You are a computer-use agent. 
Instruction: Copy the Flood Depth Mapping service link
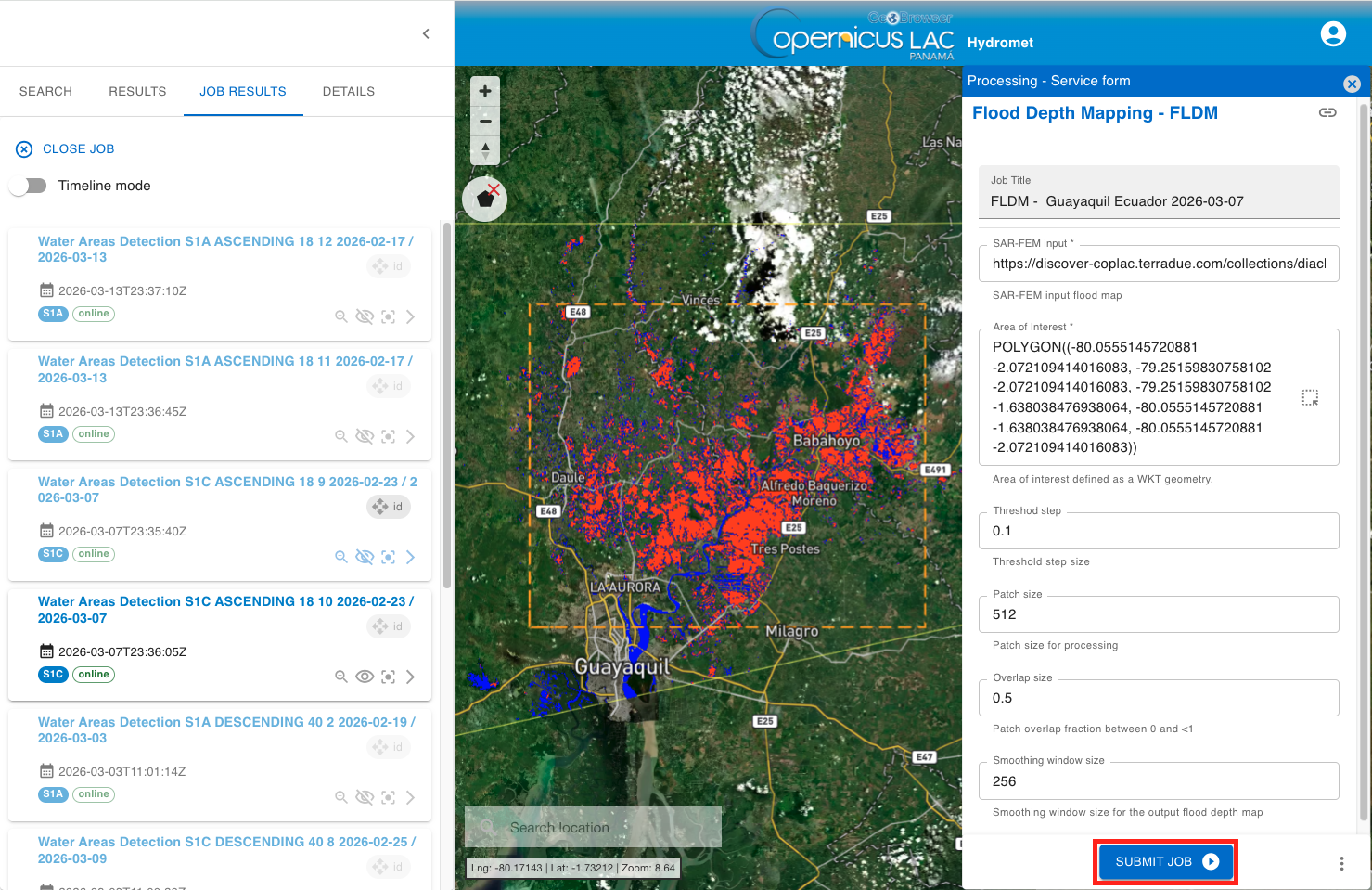click(x=1327, y=112)
